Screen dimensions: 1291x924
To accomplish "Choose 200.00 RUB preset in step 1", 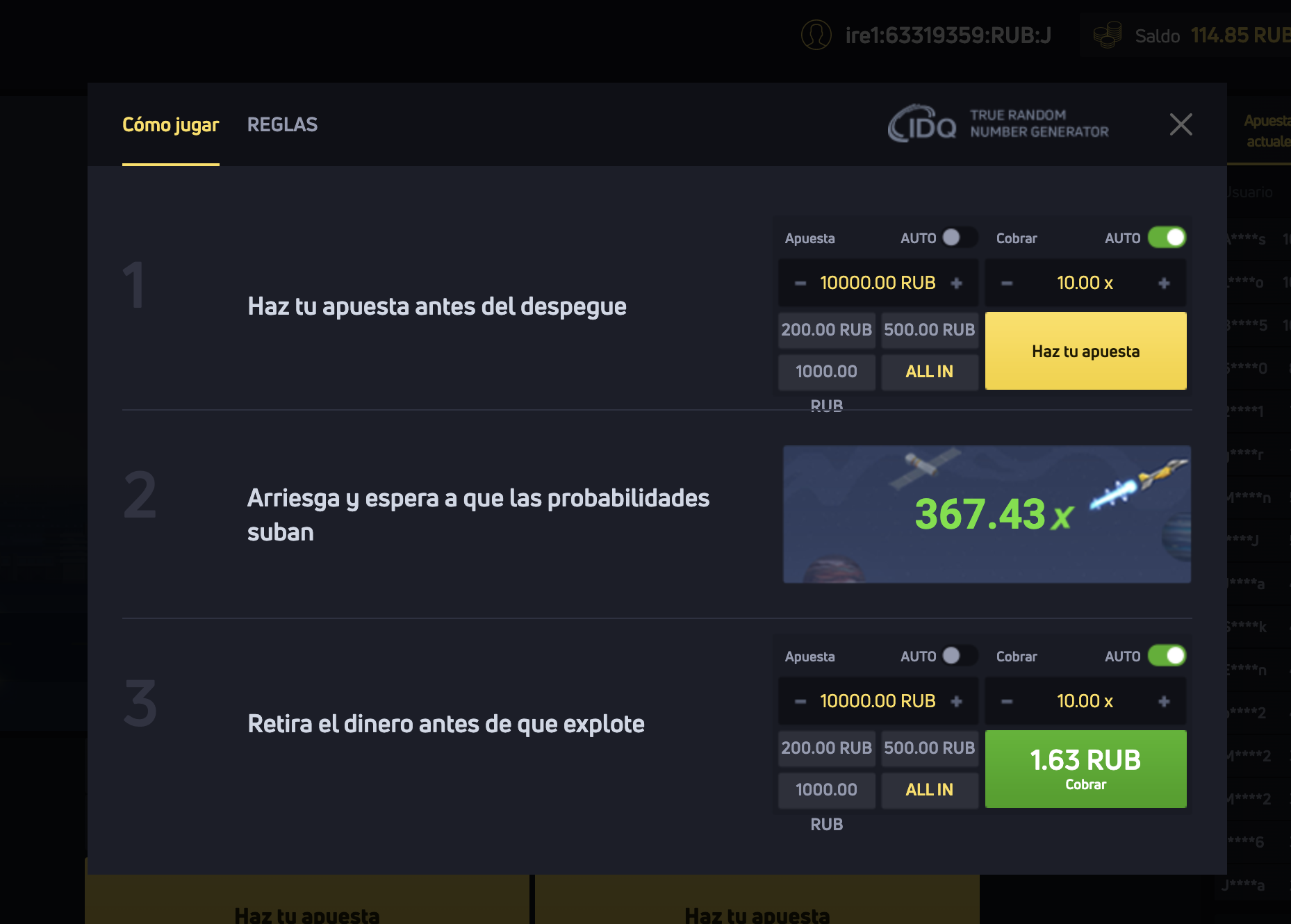I will (826, 330).
